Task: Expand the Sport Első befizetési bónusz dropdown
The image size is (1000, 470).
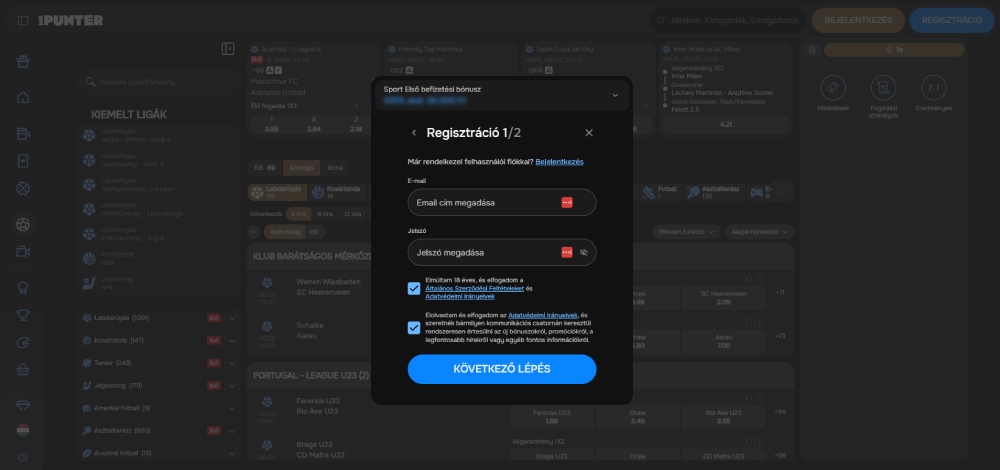Action: [x=615, y=95]
